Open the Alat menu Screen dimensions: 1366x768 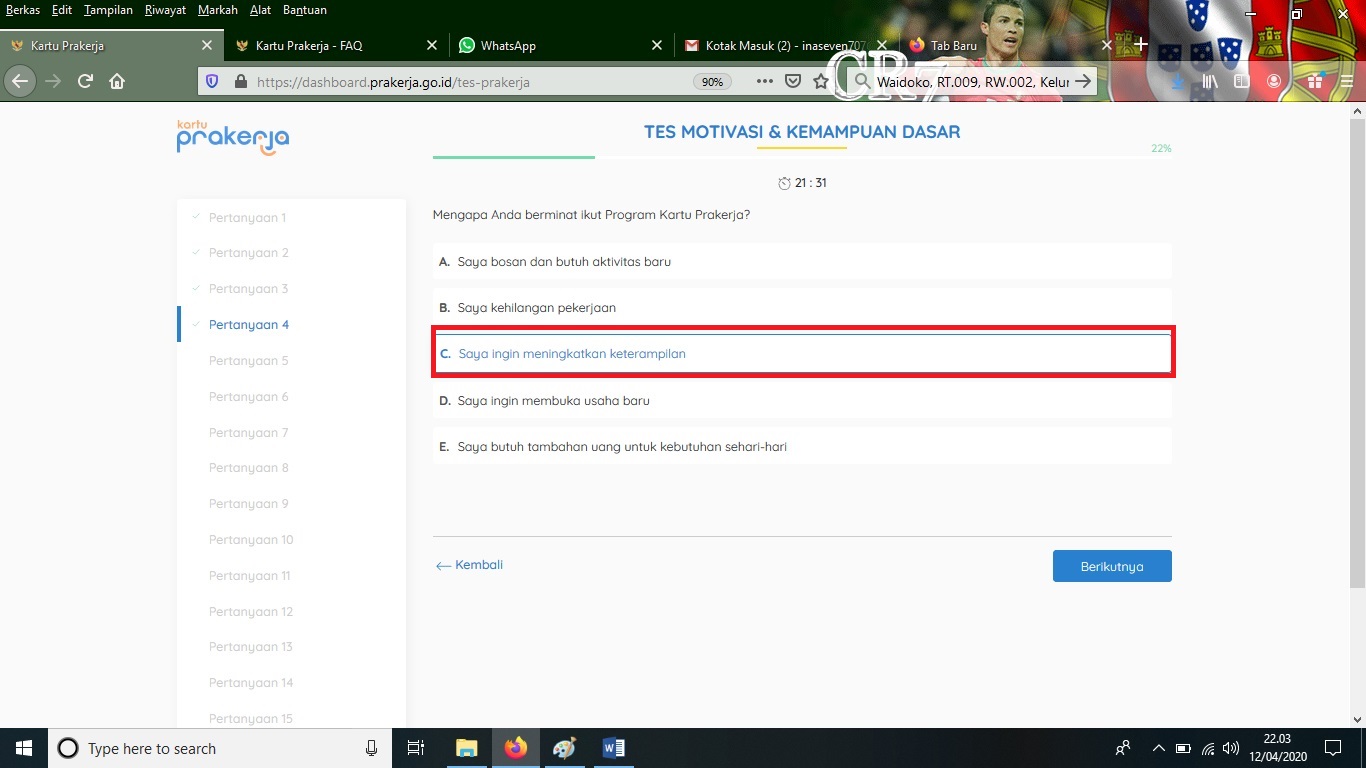260,10
